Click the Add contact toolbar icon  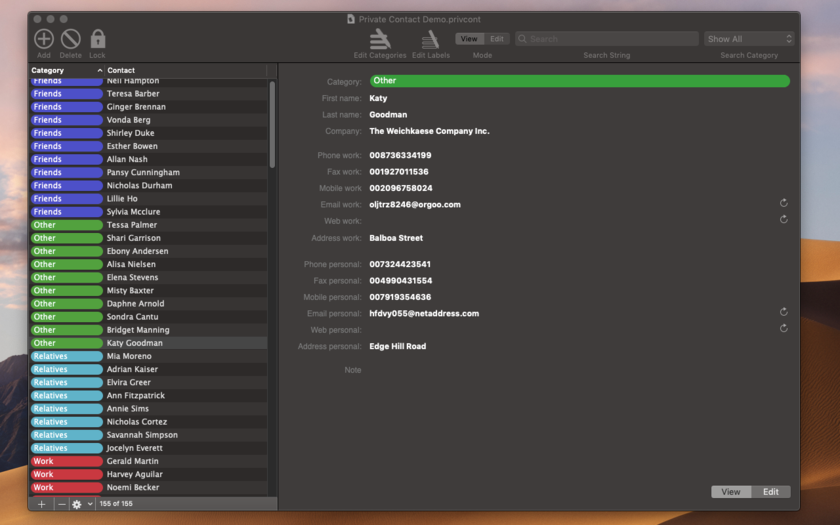44,39
